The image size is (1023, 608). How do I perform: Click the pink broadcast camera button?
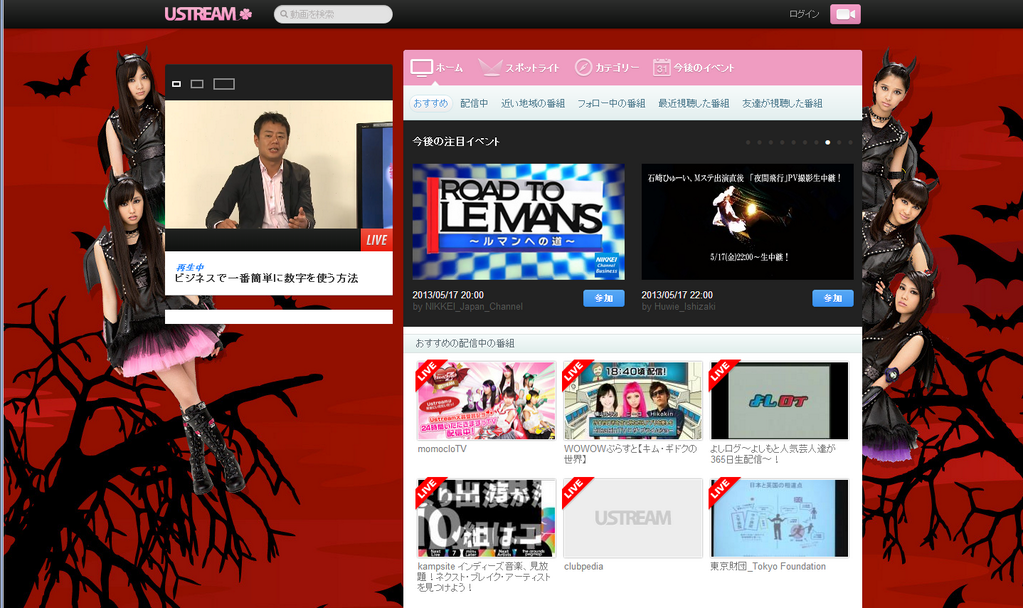845,14
